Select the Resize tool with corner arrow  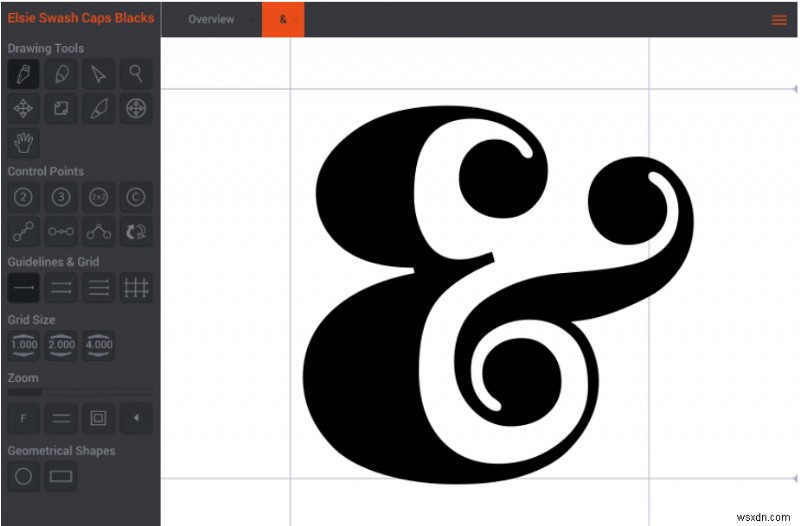[61, 108]
